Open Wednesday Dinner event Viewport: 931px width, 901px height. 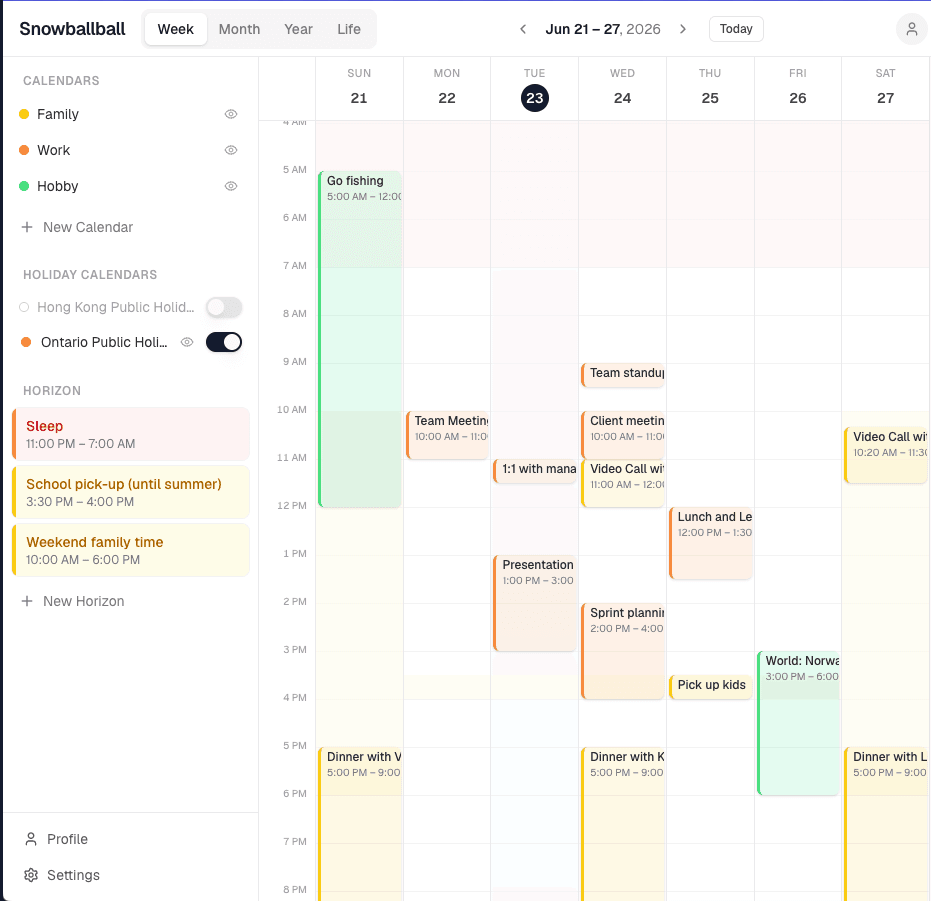pos(622,824)
